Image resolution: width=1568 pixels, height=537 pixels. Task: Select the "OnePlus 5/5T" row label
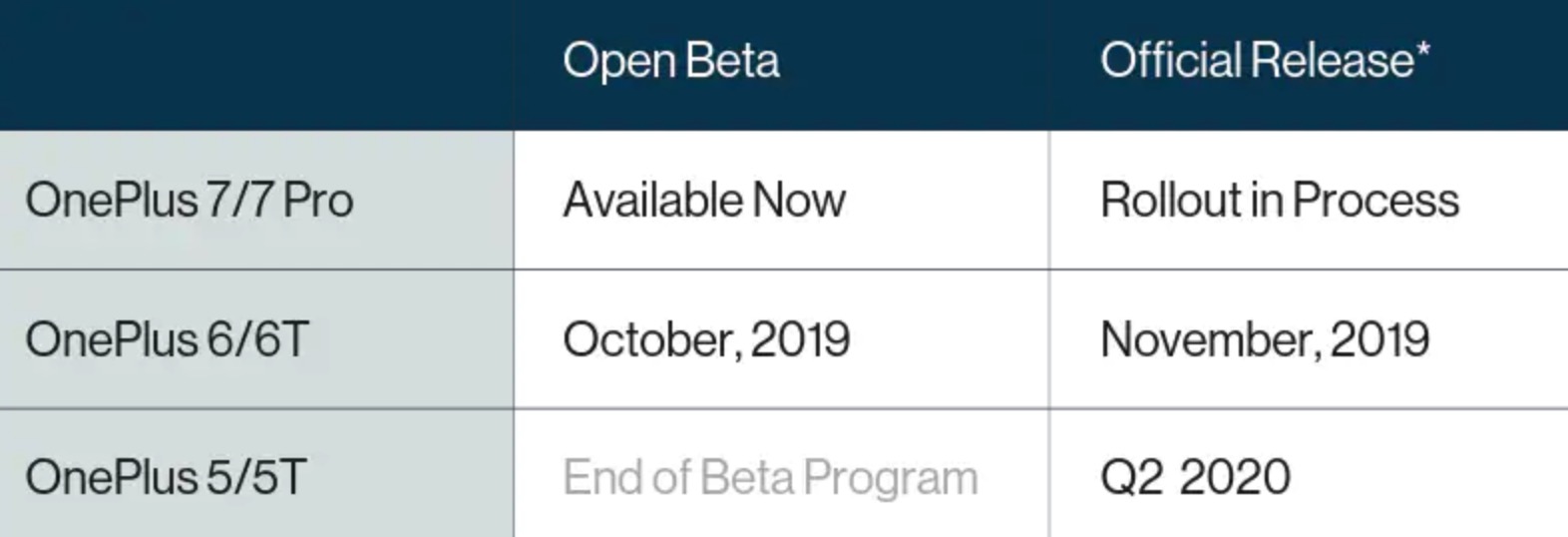[165, 477]
